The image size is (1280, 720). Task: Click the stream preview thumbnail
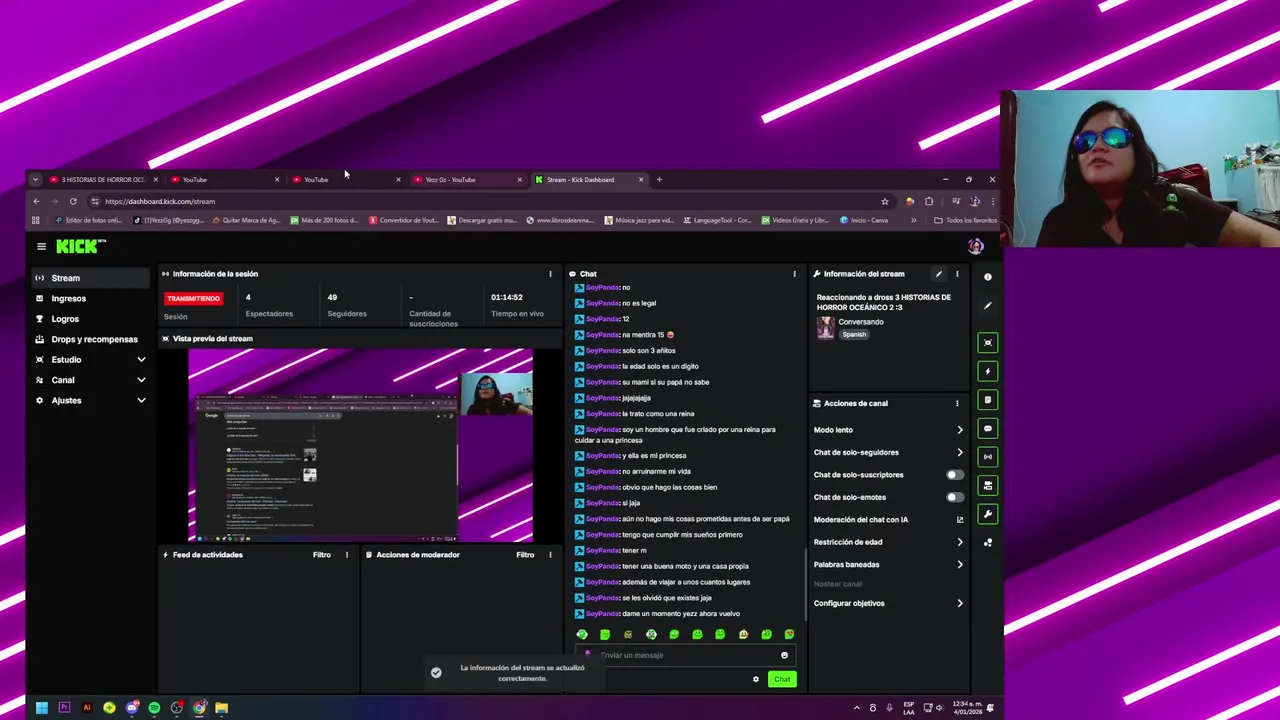[x=361, y=445]
